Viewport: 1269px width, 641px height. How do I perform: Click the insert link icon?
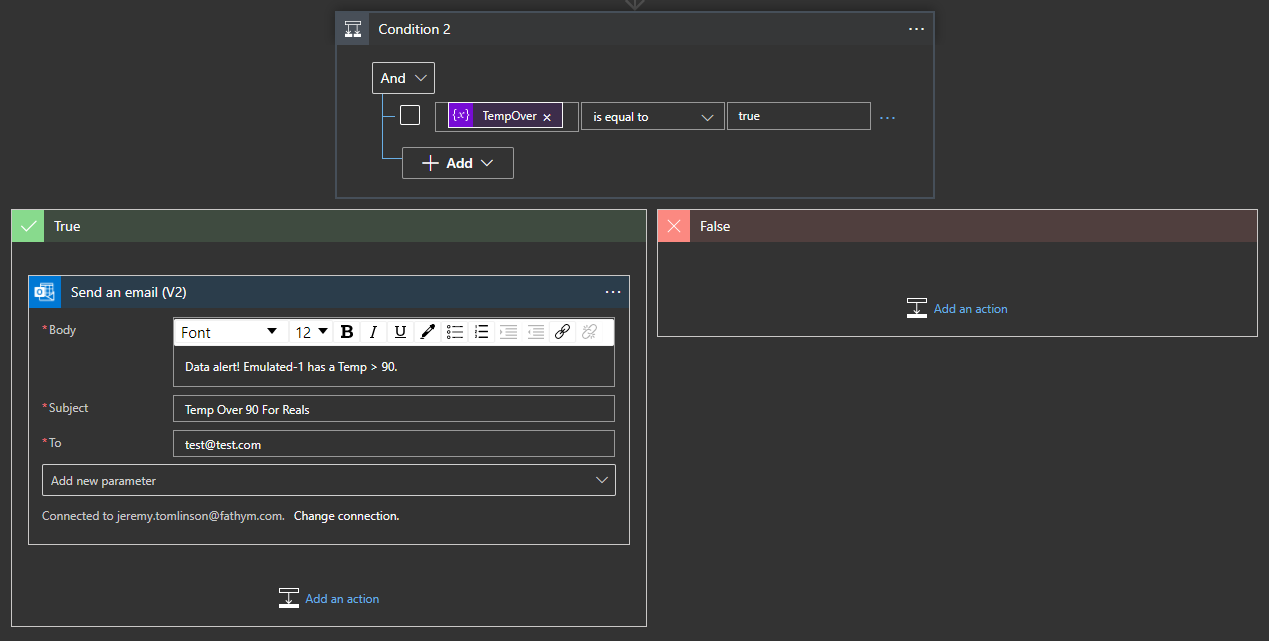(562, 332)
